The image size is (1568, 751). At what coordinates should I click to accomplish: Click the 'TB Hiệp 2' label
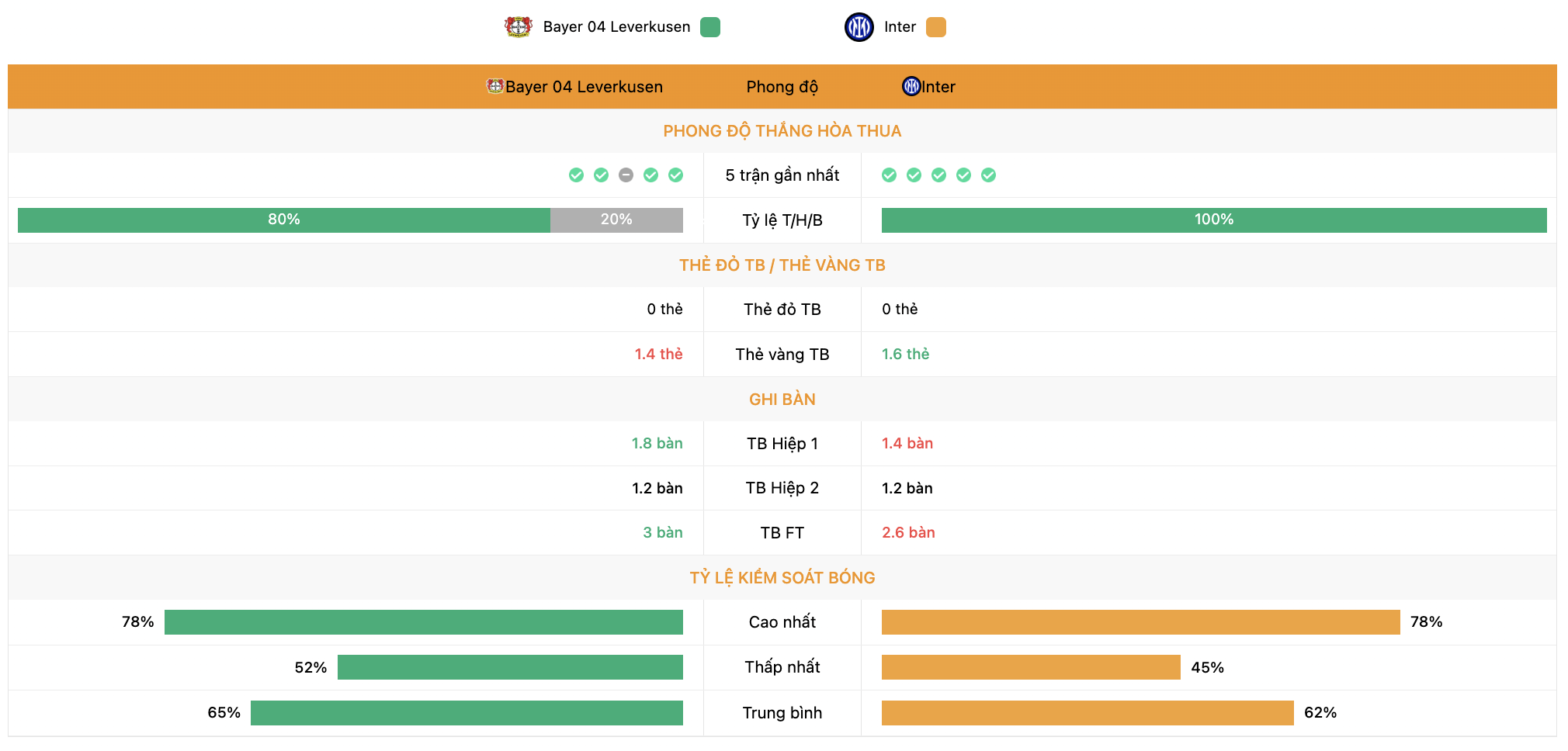[782, 488]
